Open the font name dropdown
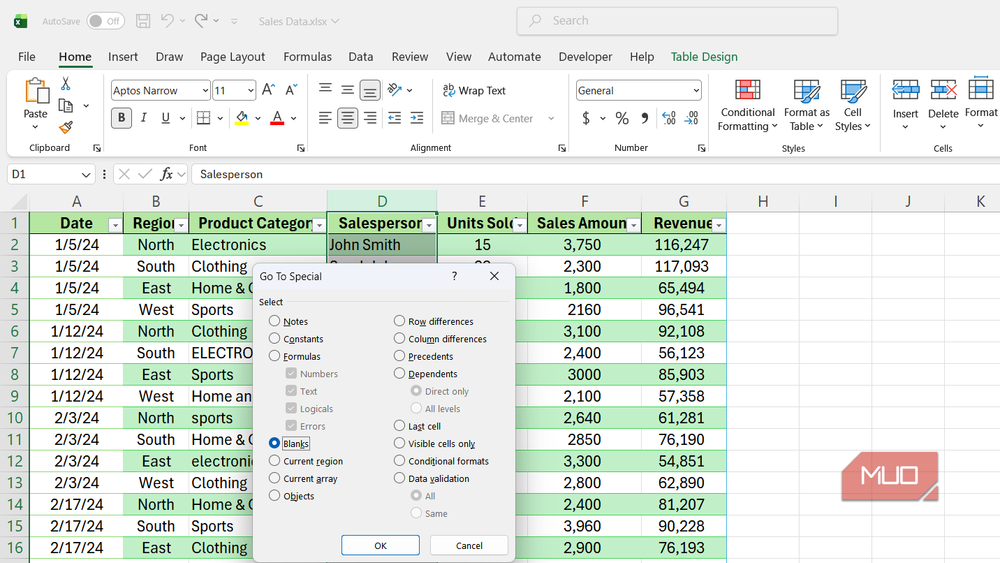1000x563 pixels. click(x=205, y=91)
